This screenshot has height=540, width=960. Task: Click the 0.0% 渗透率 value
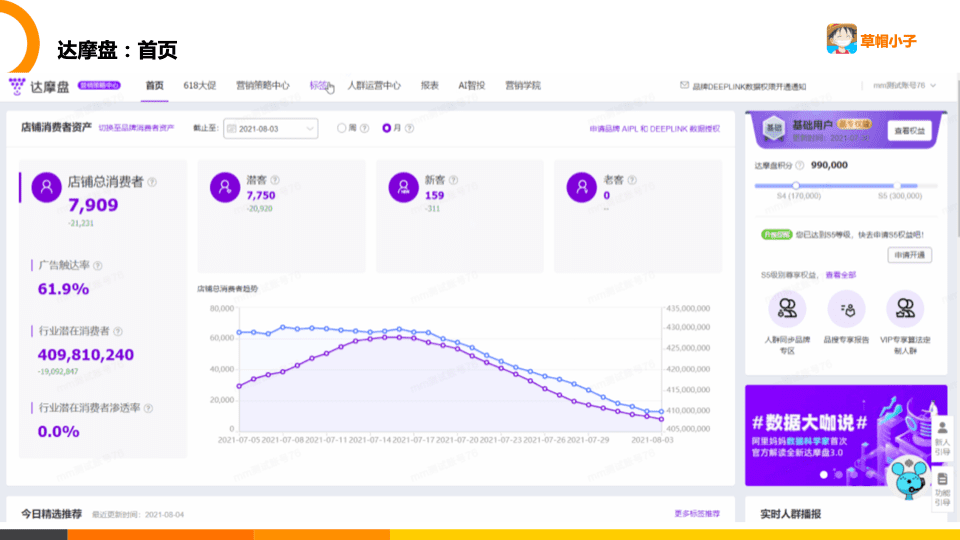pyautogui.click(x=58, y=432)
